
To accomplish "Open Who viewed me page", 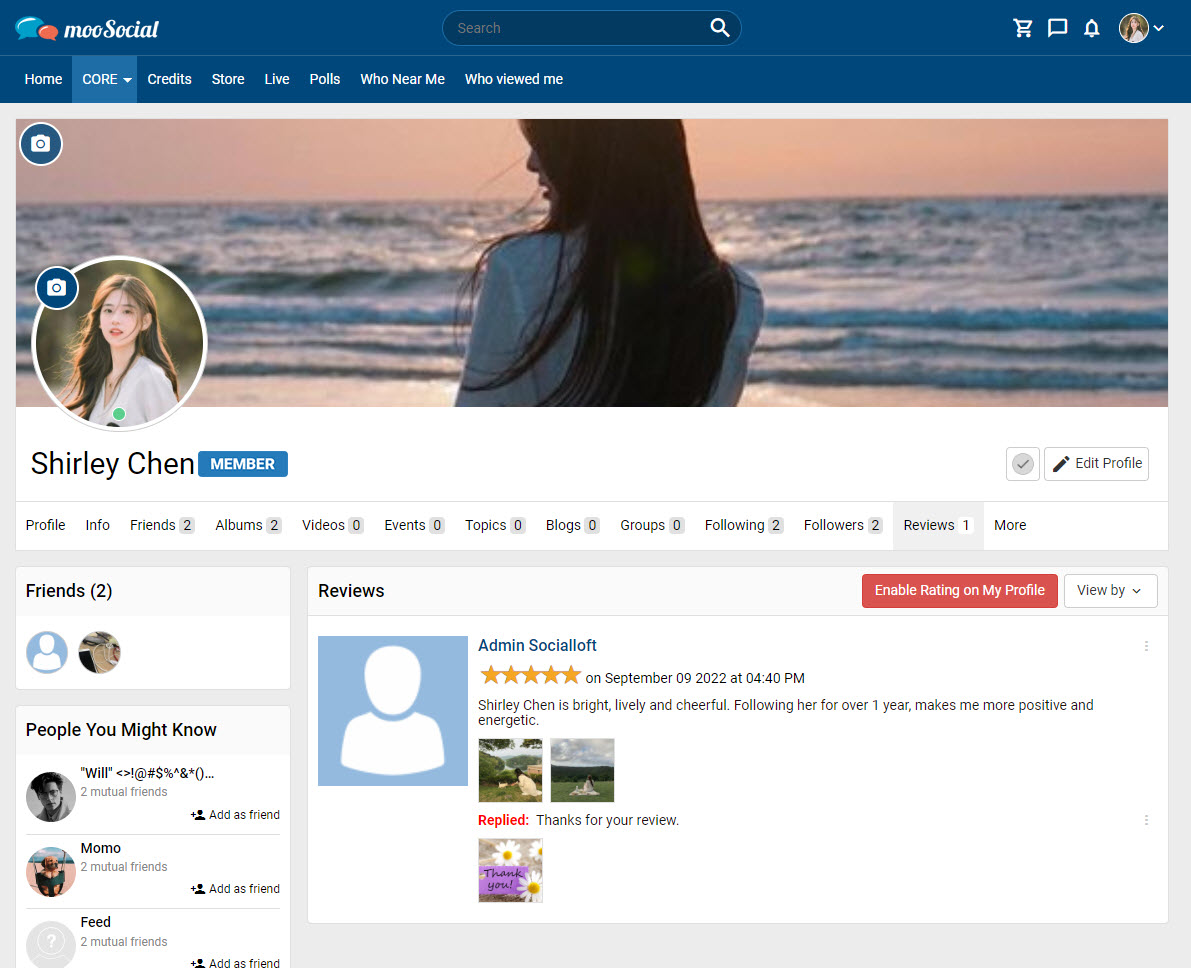I will click(x=513, y=79).
